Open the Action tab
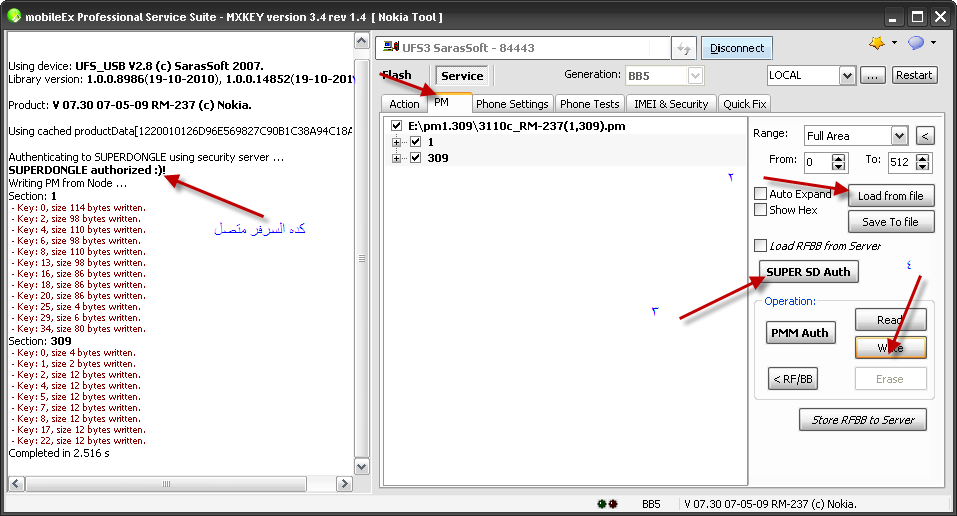This screenshot has width=957, height=516. (404, 104)
